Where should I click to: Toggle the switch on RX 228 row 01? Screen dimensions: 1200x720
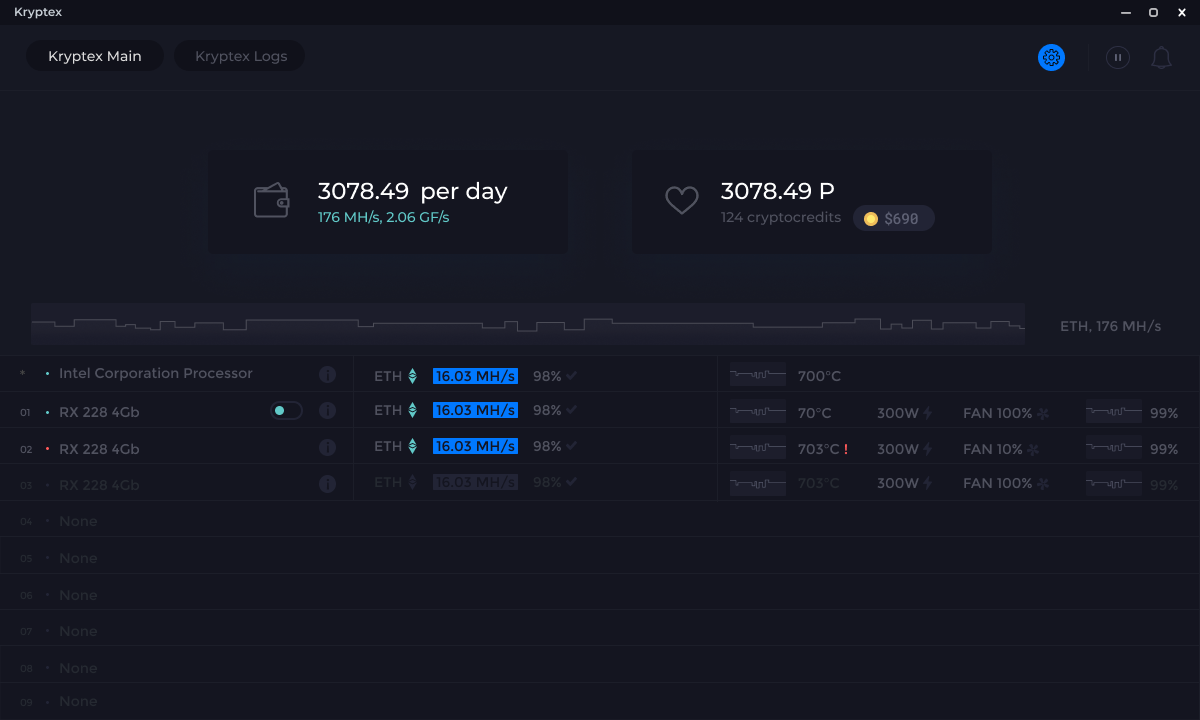[286, 411]
